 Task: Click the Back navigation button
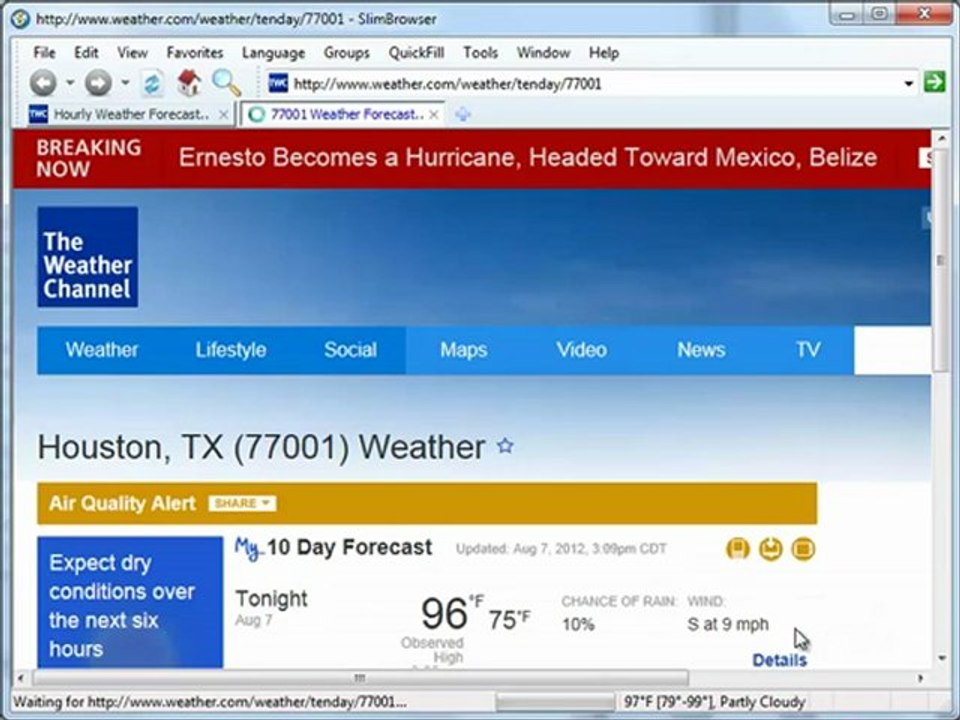click(x=43, y=83)
